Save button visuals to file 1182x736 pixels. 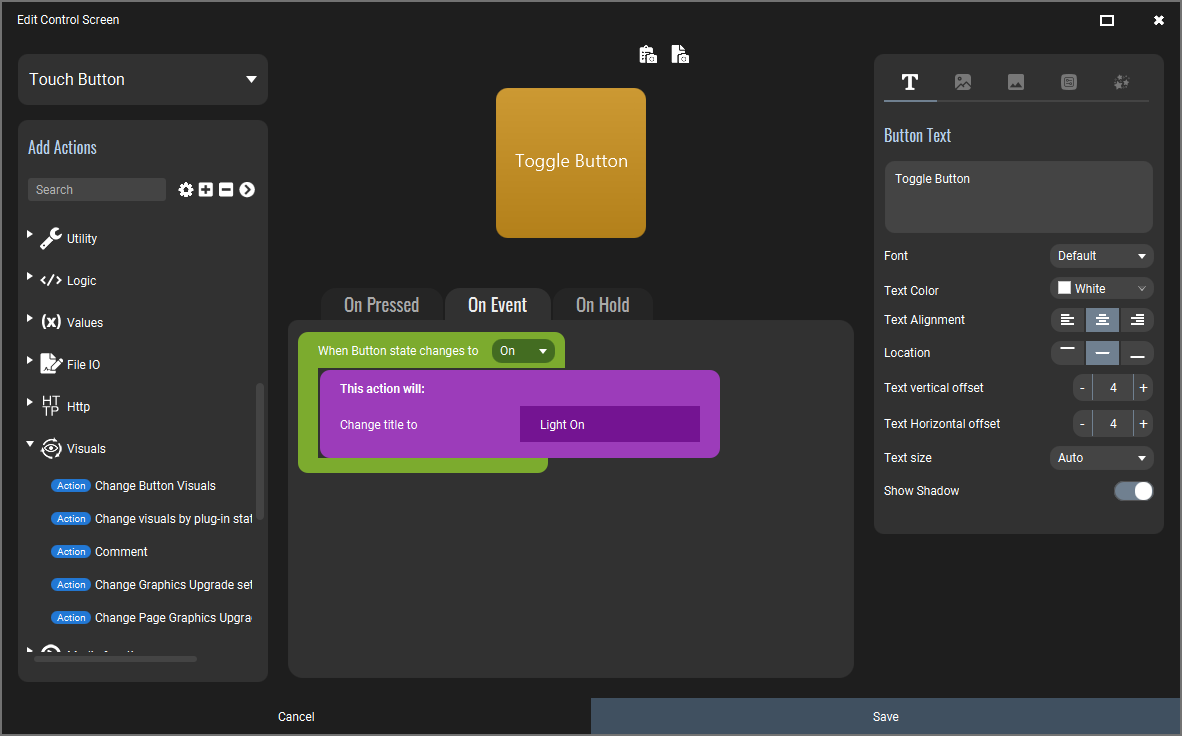coord(680,54)
